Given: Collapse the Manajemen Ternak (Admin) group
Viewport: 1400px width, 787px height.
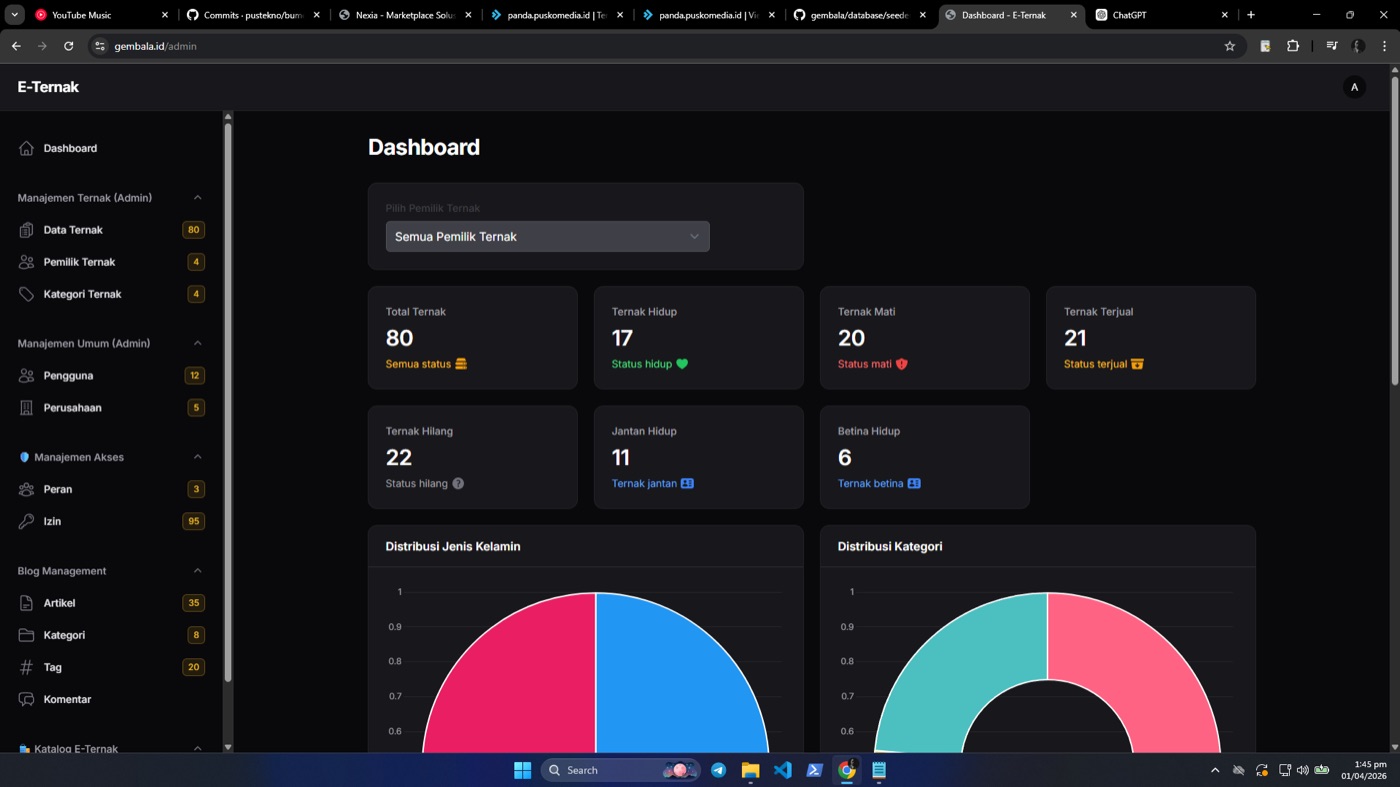Looking at the screenshot, I should coord(197,198).
